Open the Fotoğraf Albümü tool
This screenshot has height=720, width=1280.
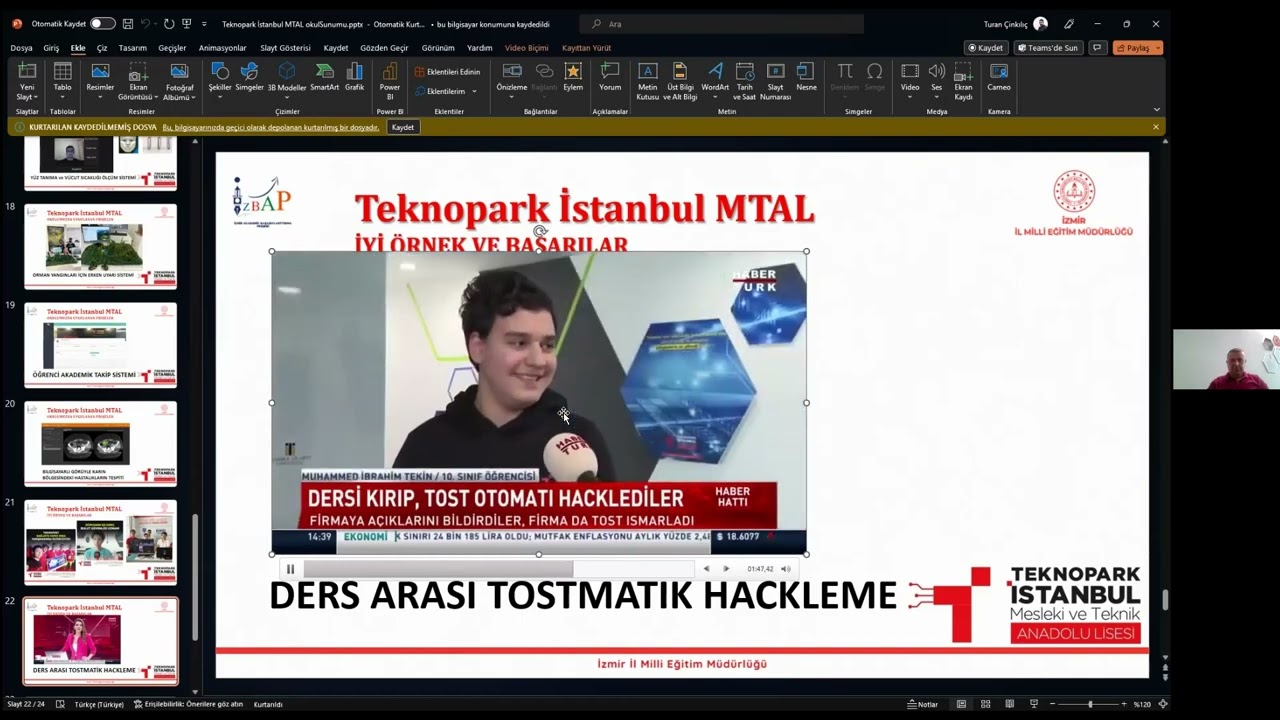pos(179,81)
